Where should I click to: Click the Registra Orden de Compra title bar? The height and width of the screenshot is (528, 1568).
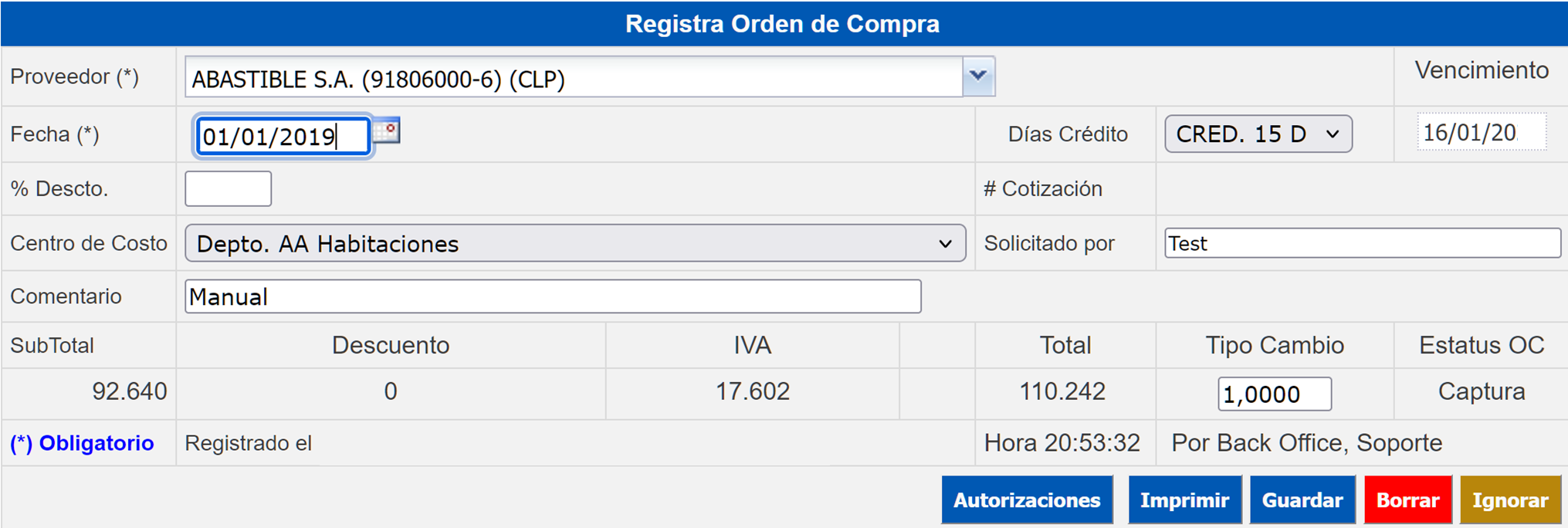783,24
